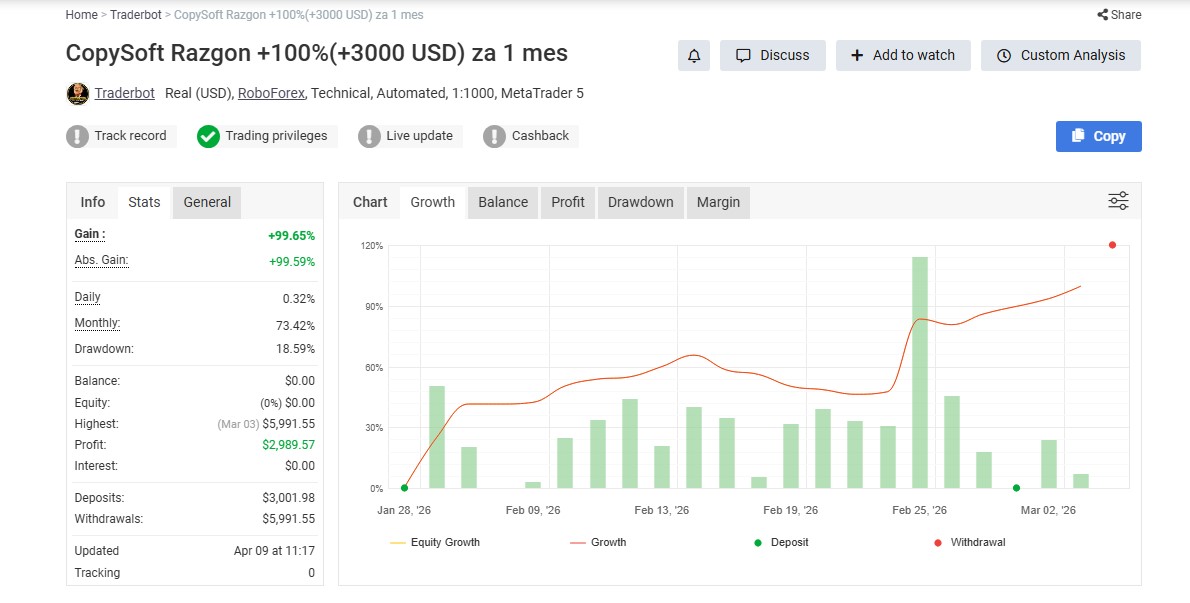Viewport: 1190px width, 603px height.
Task: Select the Info tab
Action: [93, 202]
